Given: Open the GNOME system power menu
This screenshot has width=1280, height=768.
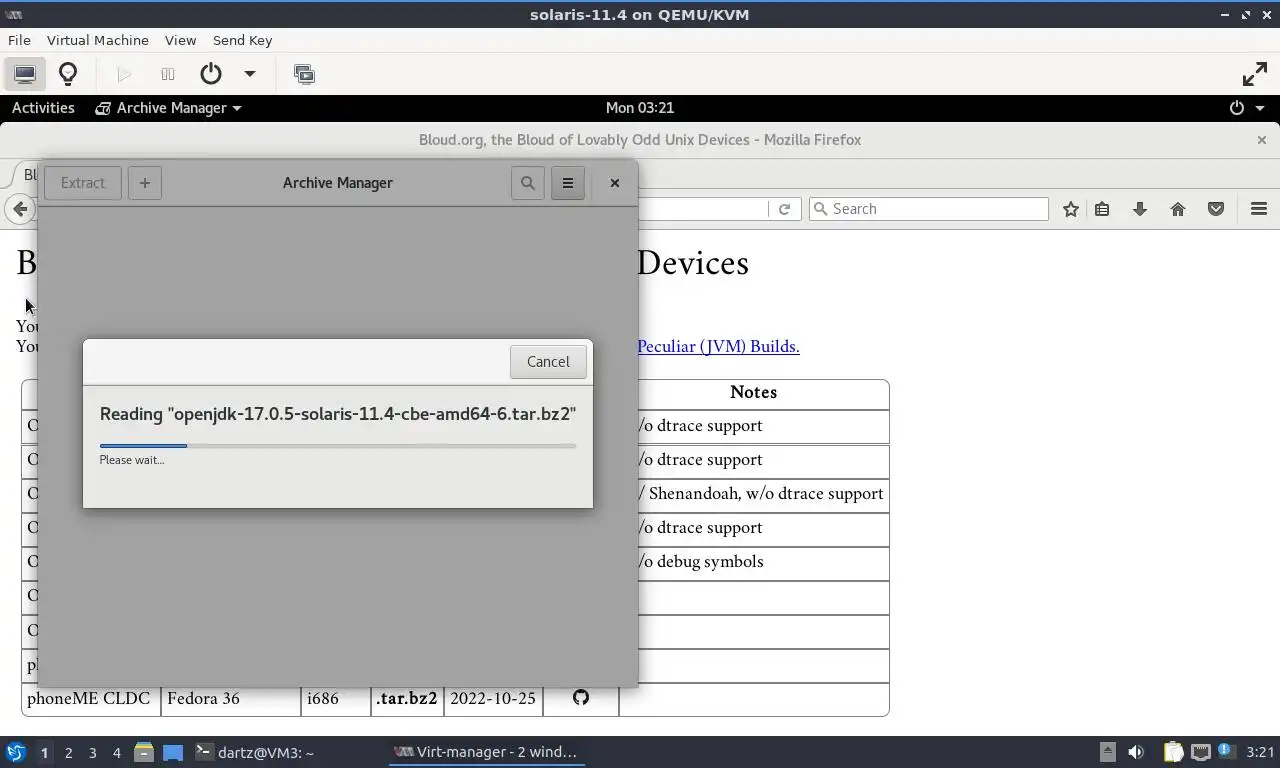Looking at the screenshot, I should (x=1247, y=108).
